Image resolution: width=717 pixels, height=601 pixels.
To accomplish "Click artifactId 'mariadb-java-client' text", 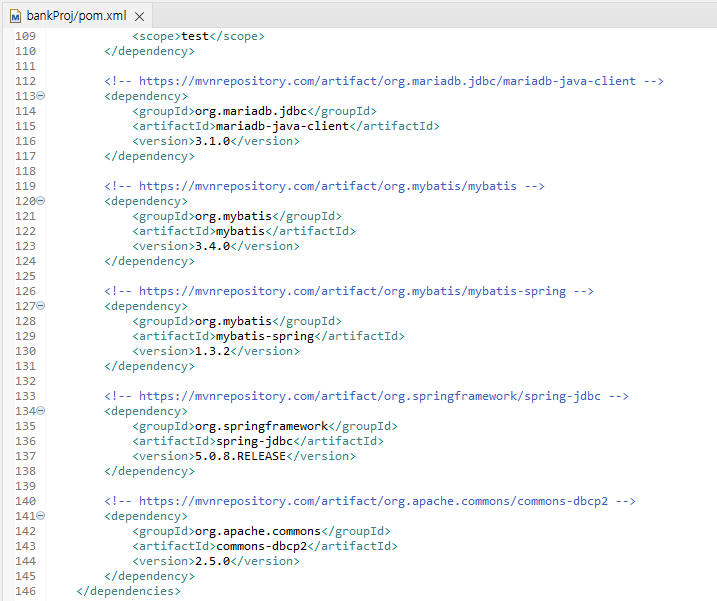I will 282,126.
